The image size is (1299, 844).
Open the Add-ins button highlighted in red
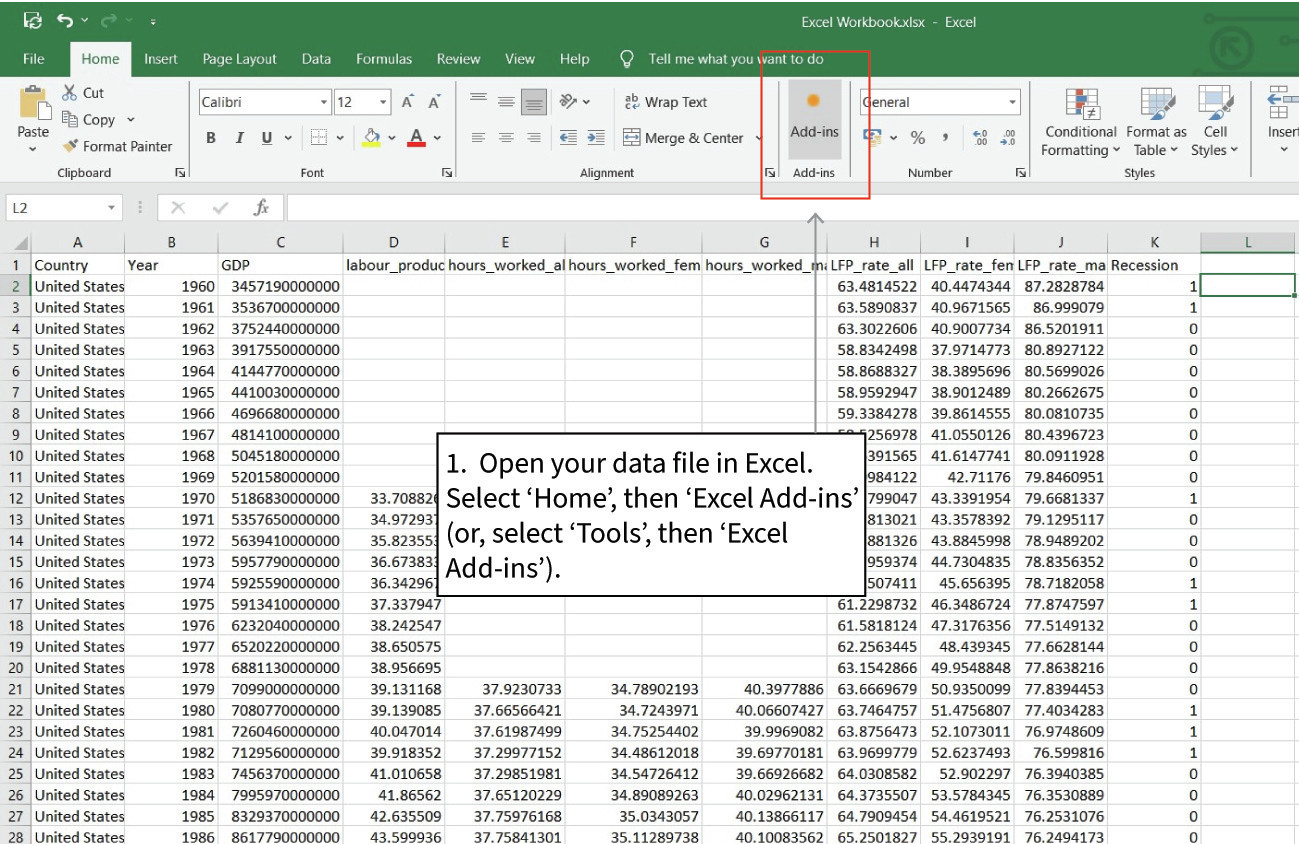[x=816, y=119]
